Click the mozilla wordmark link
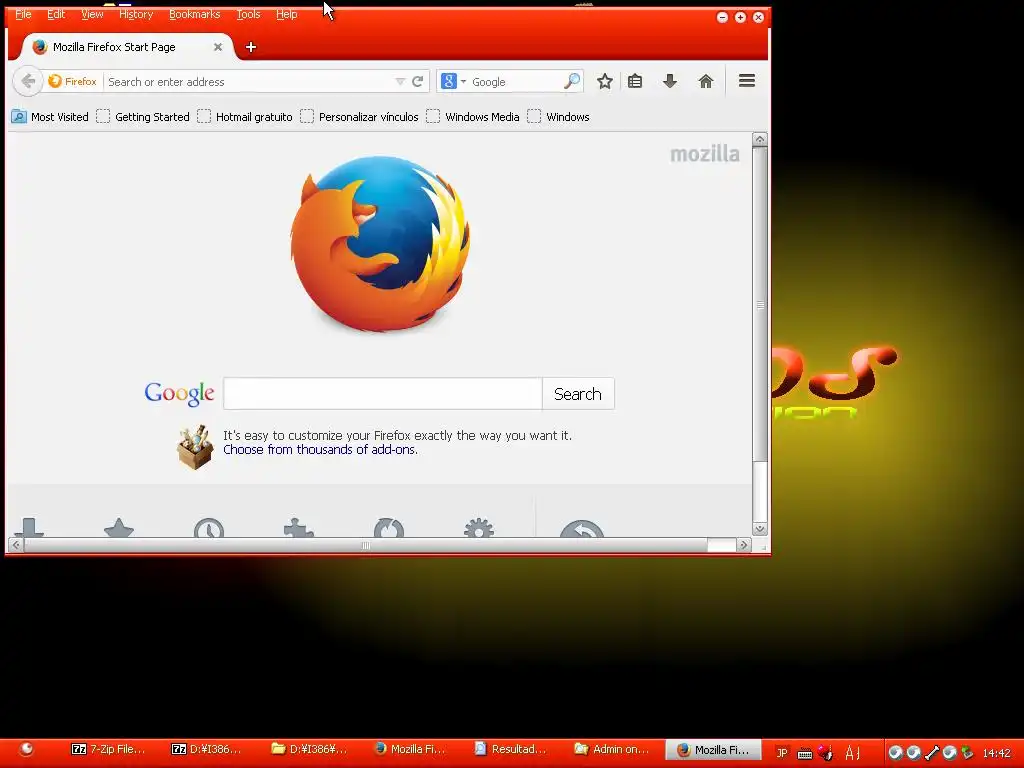Screen dimensions: 1024x768 pyautogui.click(x=705, y=154)
